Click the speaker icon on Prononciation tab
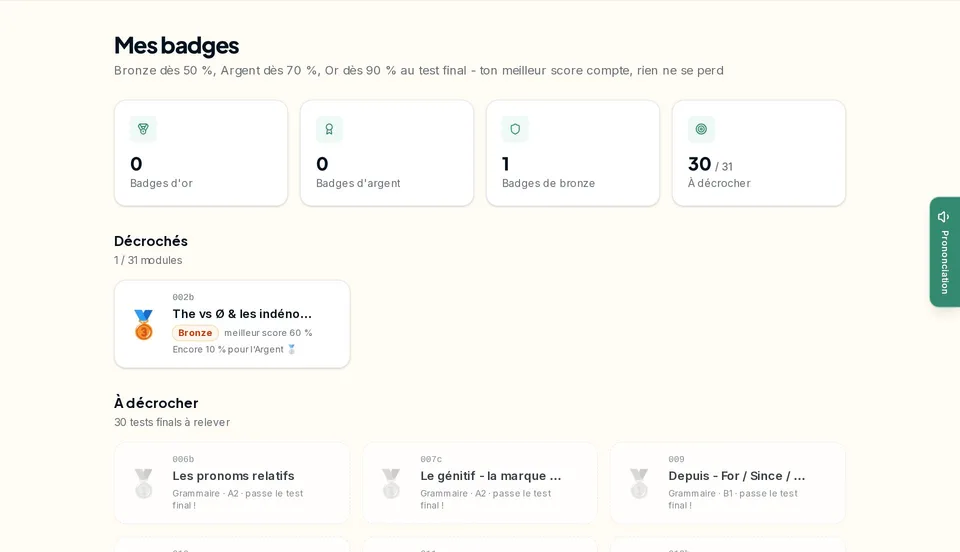 (943, 217)
